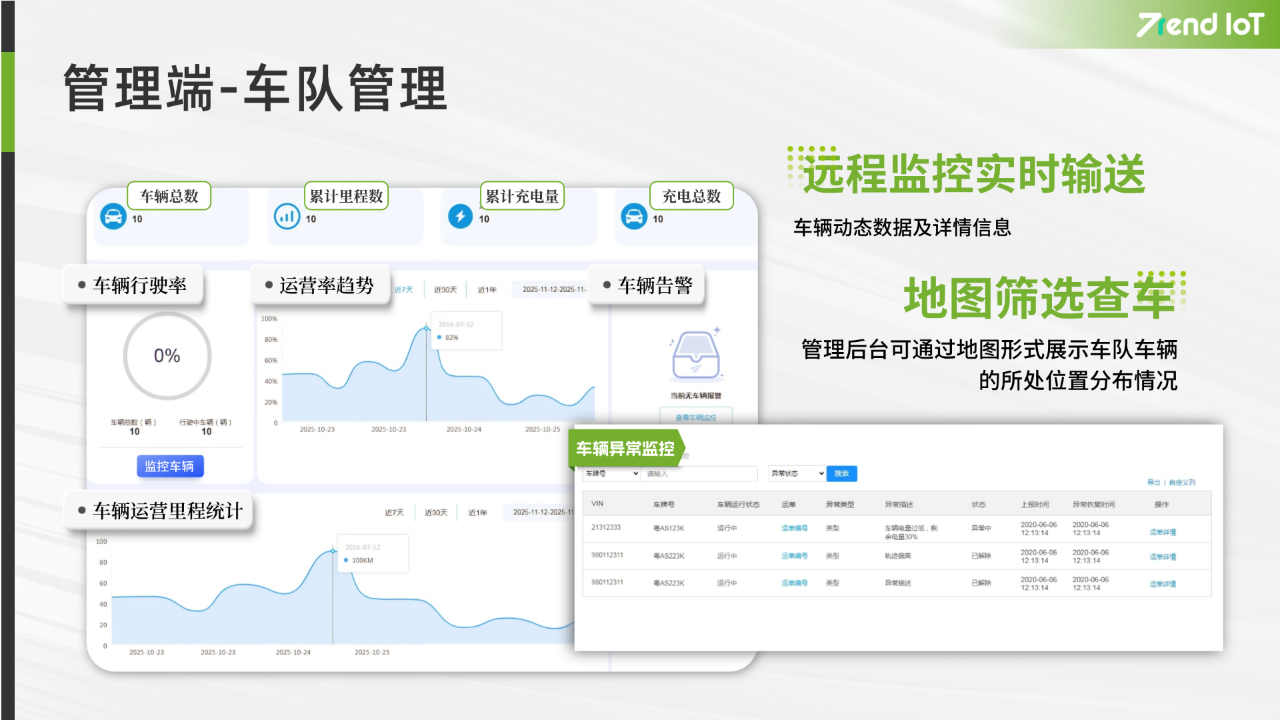Viewport: 1280px width, 720px height.
Task: Select 近7天 tab in 车辆运营里程统计 chart
Action: tap(394, 513)
